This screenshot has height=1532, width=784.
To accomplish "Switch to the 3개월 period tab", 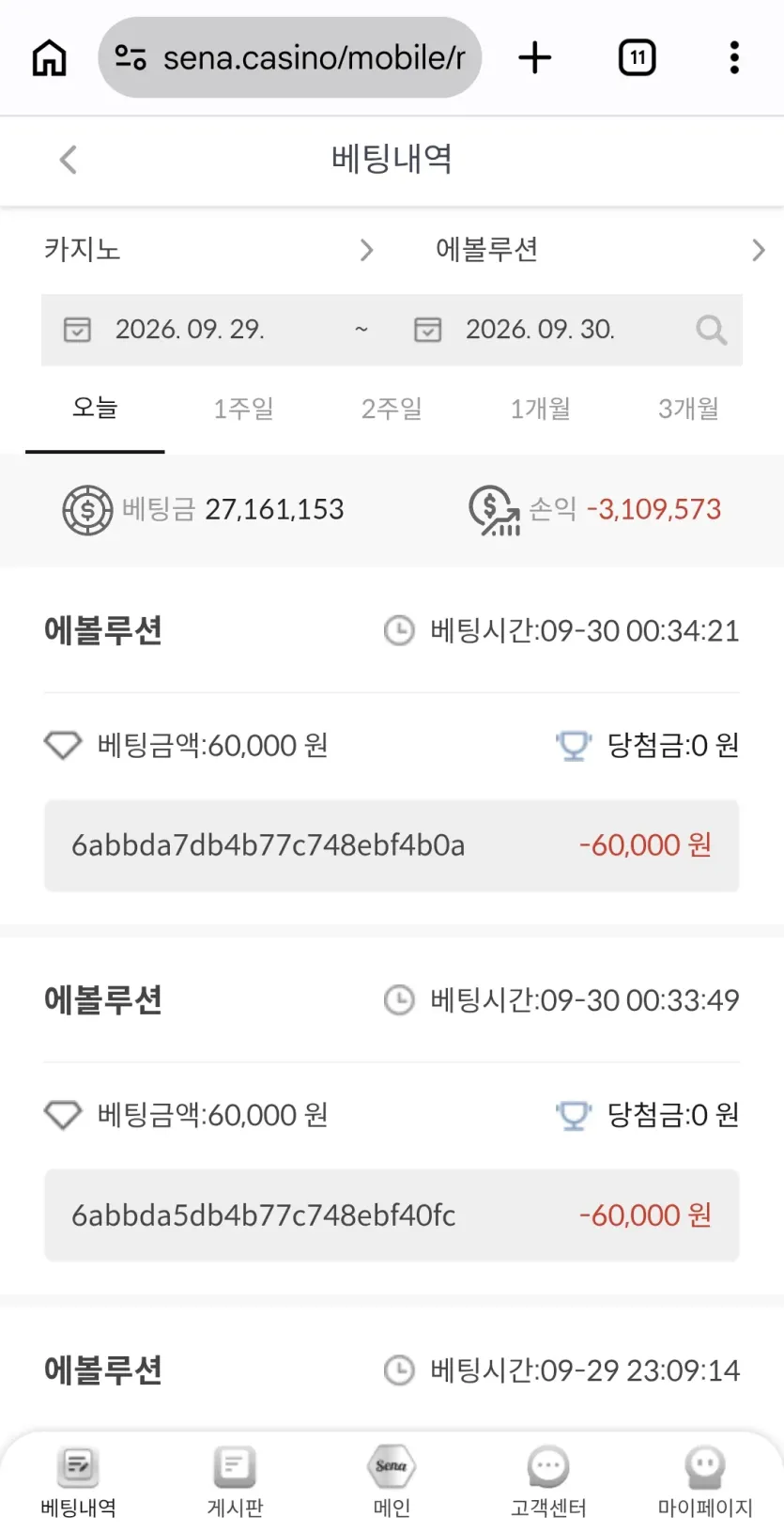I will click(x=688, y=409).
